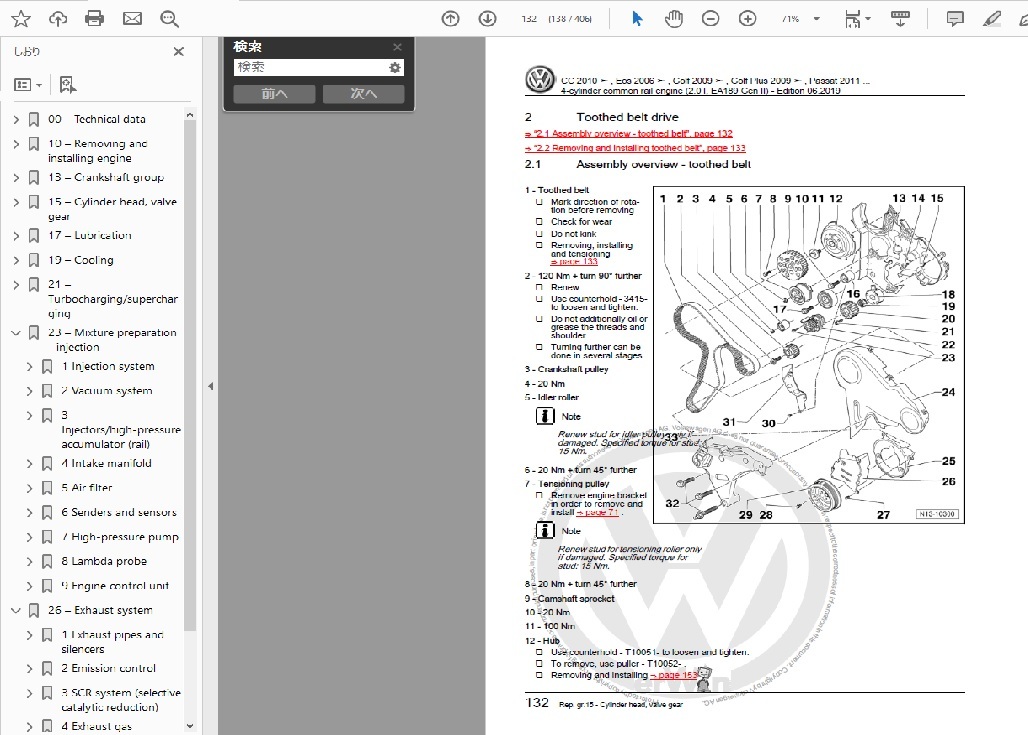Open the 2 Vacuum system bookmark

pyautogui.click(x=107, y=391)
